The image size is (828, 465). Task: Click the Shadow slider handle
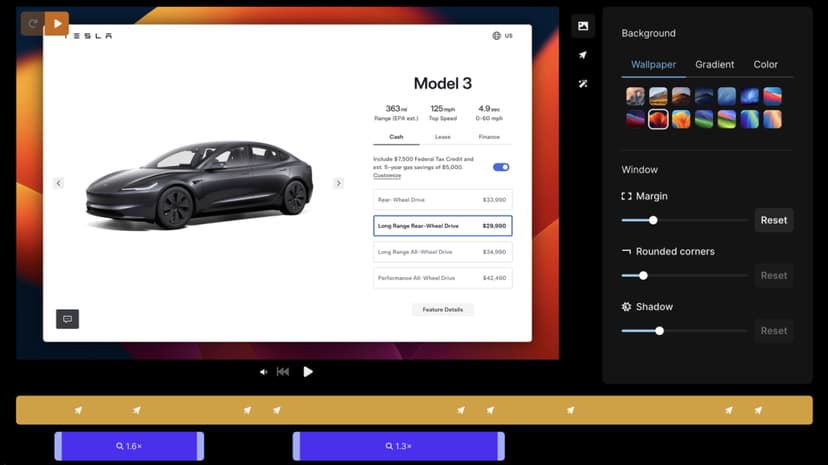(x=660, y=331)
